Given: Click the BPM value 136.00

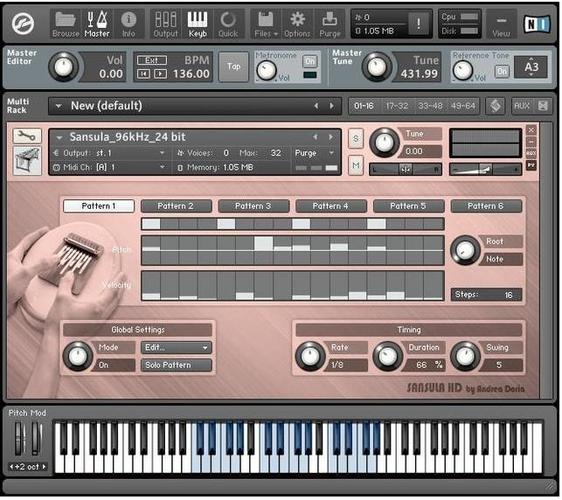Looking at the screenshot, I should coord(191,74).
